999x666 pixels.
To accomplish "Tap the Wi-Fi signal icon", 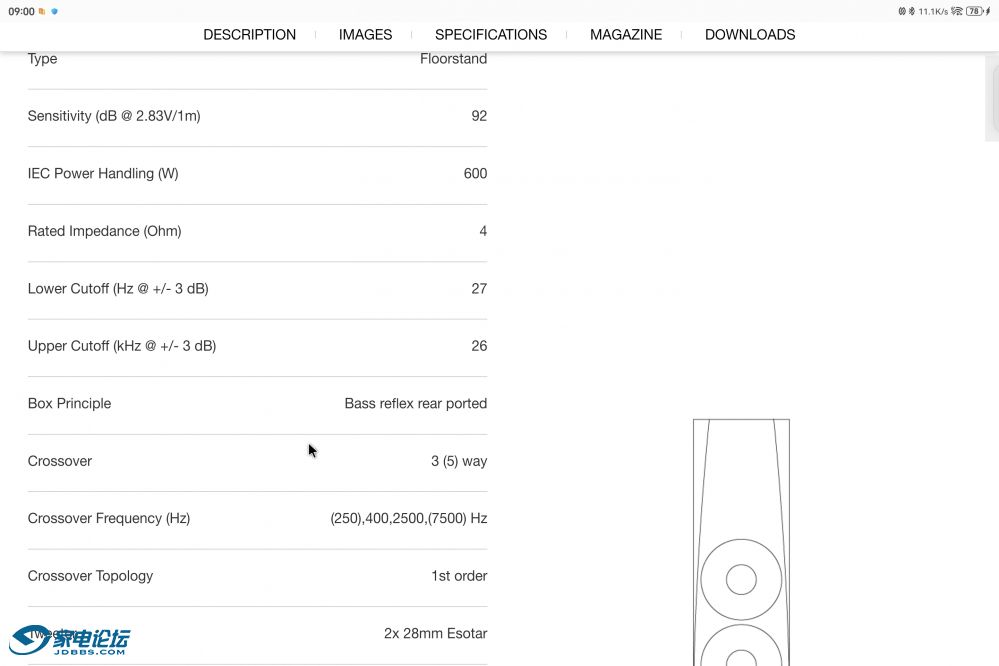I will (x=956, y=11).
